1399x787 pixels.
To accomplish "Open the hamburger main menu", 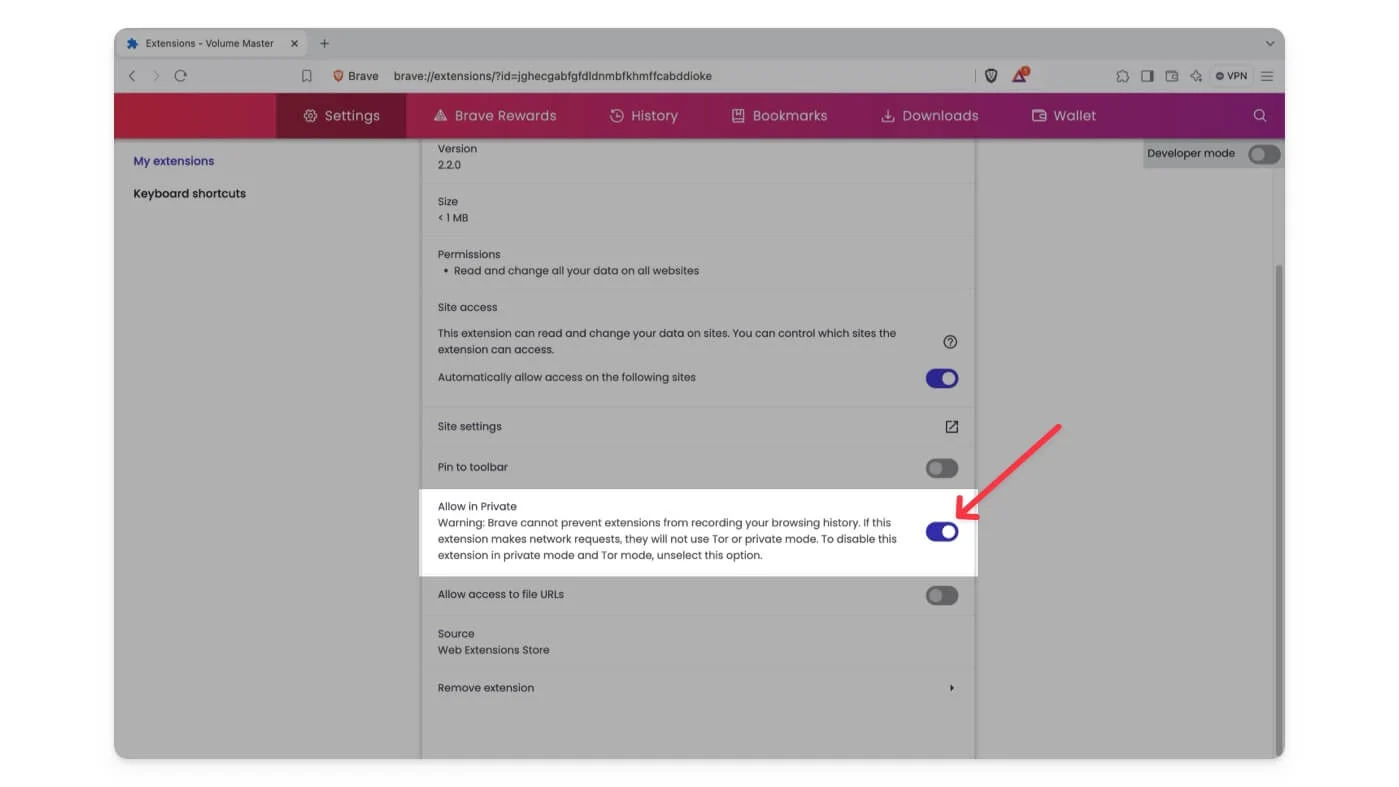I will (1267, 76).
